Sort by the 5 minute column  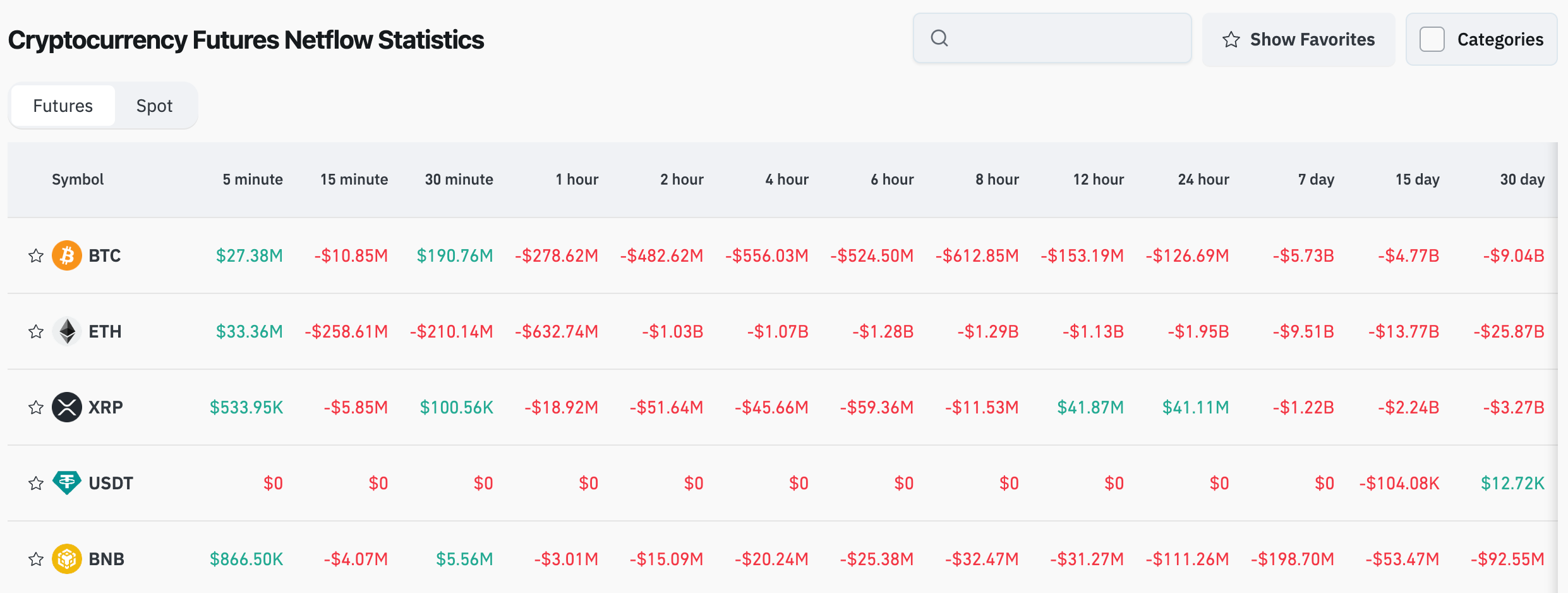pyautogui.click(x=253, y=180)
